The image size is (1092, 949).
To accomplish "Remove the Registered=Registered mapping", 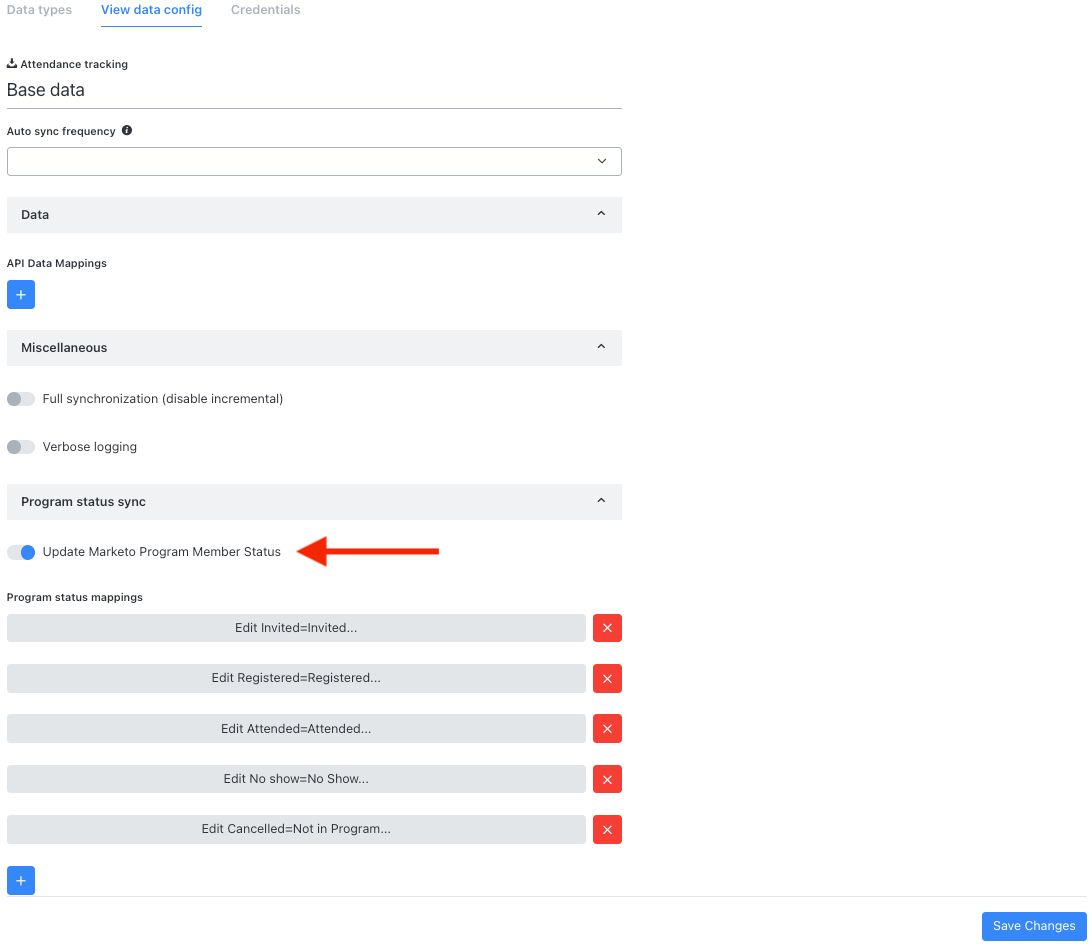I will point(607,678).
